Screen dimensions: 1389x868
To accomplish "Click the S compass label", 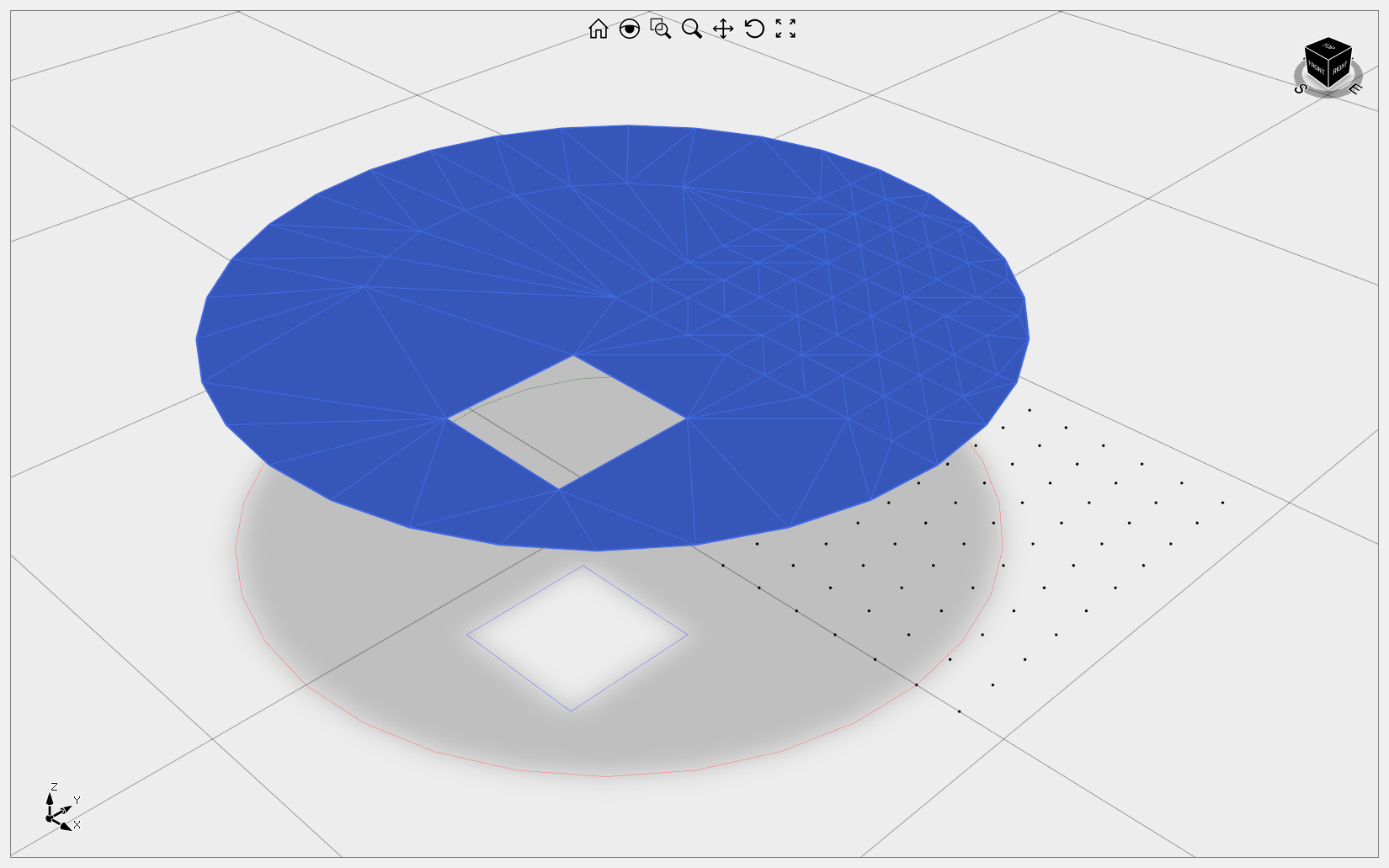I will pos(1300,88).
